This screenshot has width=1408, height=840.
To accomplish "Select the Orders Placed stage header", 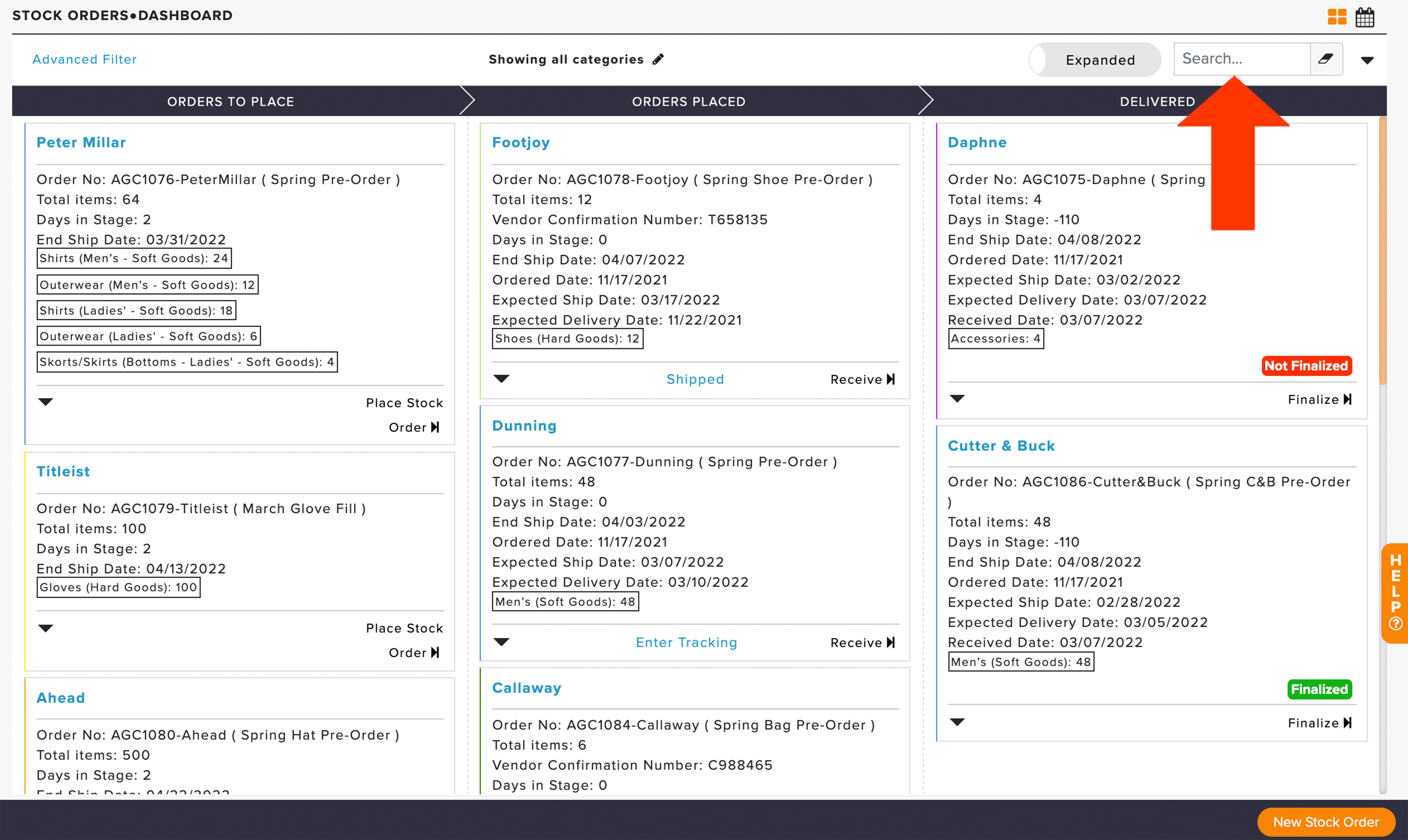I will pos(688,102).
